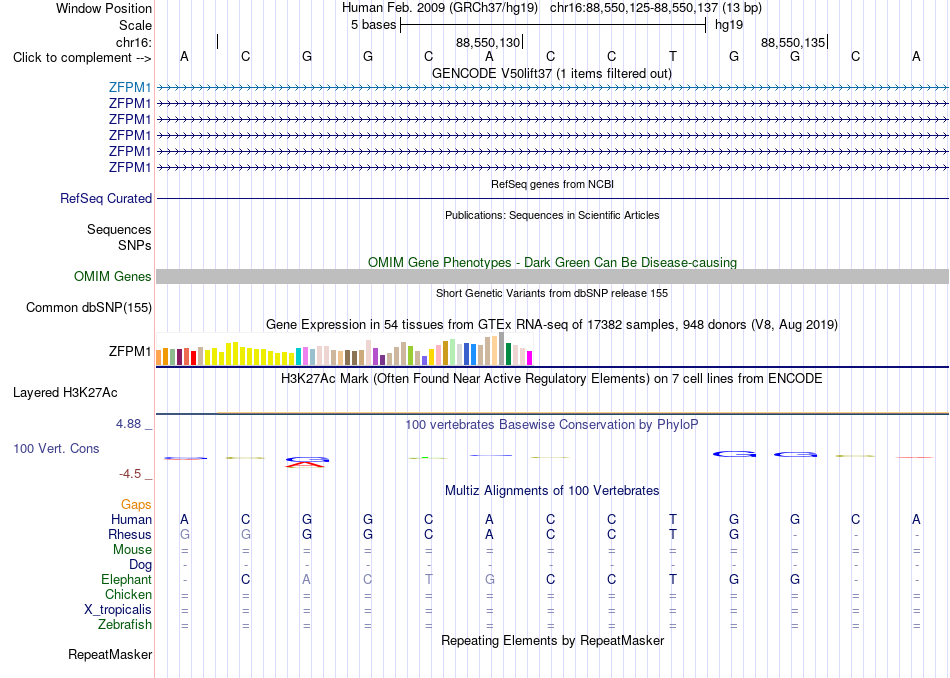950x678 pixels.
Task: Click magenta bar in GTEx expression chart
Action: (529, 358)
